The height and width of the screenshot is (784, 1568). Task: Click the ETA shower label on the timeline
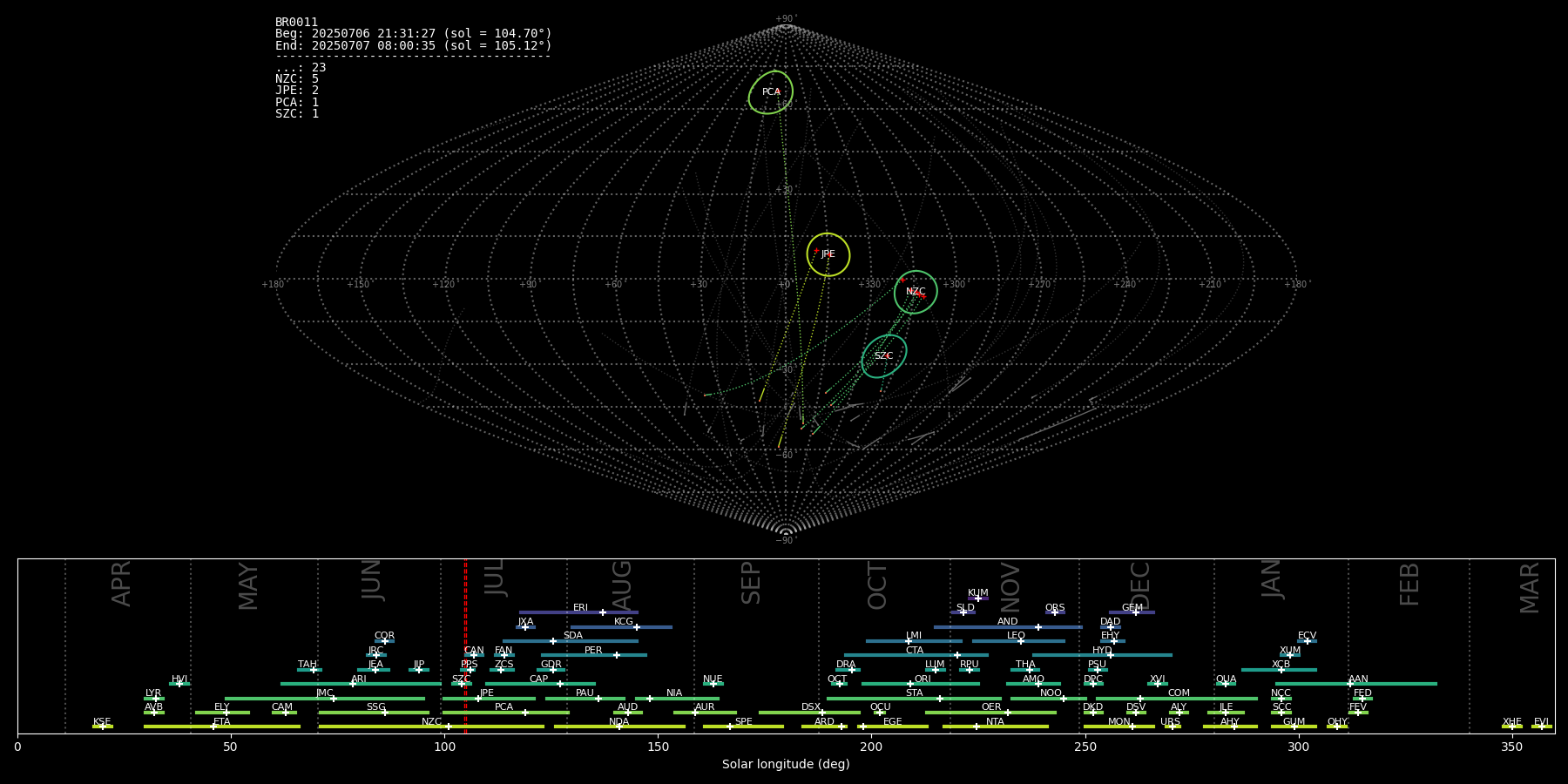tap(222, 722)
